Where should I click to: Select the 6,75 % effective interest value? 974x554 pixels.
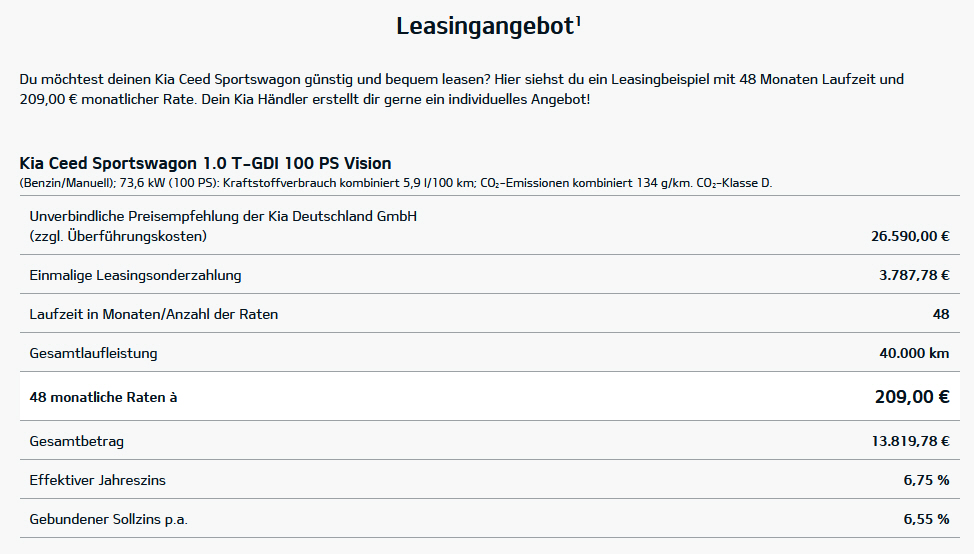pos(926,480)
